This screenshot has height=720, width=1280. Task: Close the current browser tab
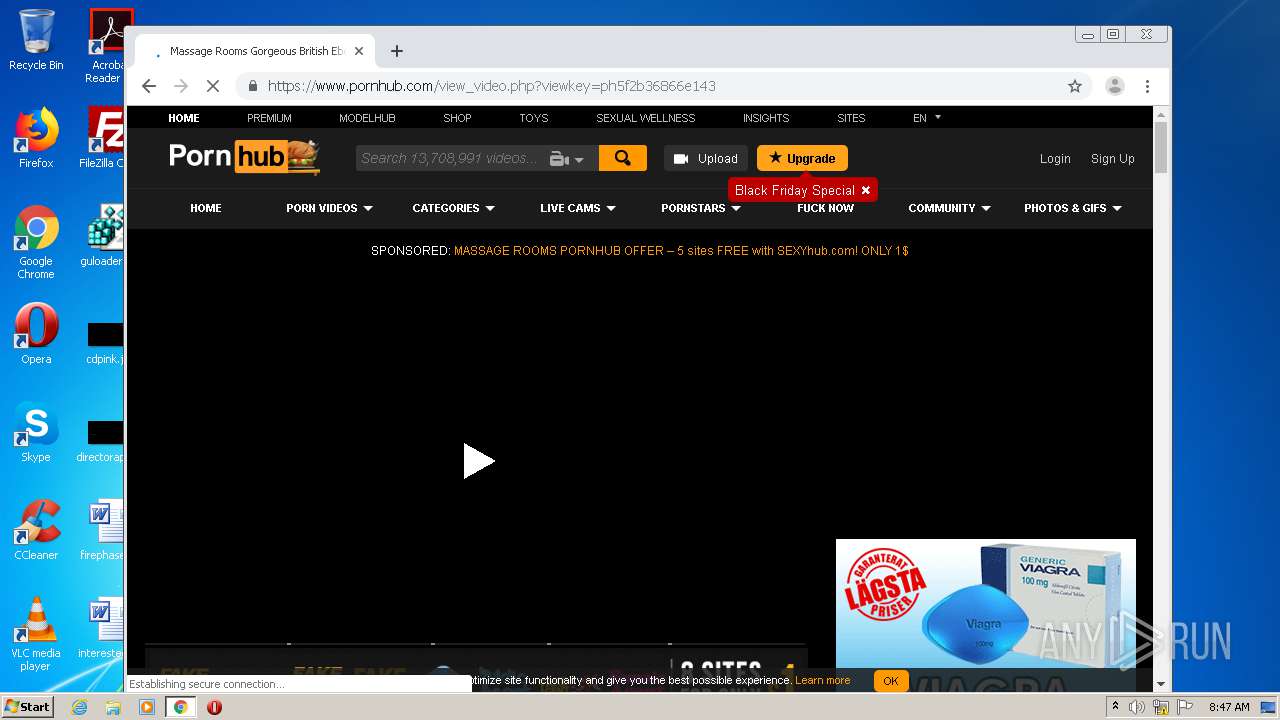359,51
